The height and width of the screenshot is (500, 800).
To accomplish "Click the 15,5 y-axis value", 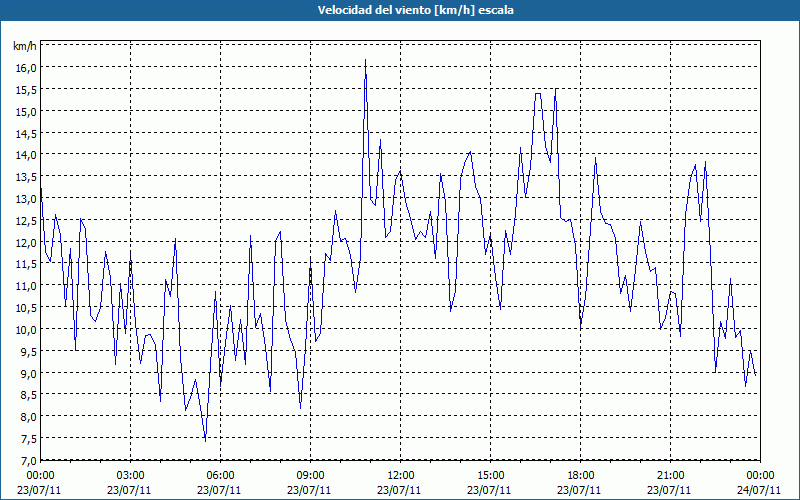I will click(x=25, y=90).
